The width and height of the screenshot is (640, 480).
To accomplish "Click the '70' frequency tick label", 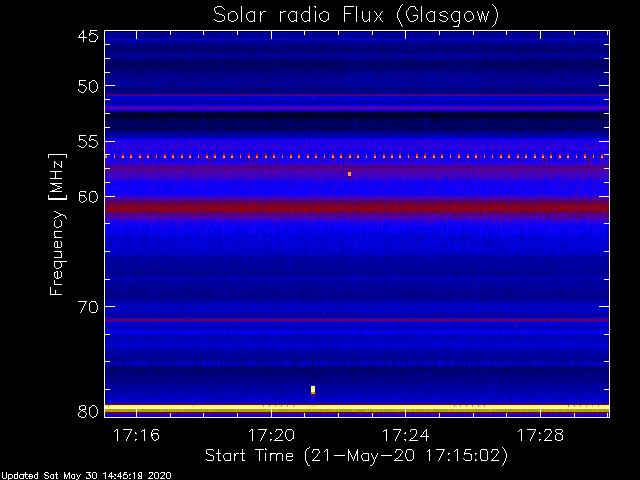I will (88, 307).
